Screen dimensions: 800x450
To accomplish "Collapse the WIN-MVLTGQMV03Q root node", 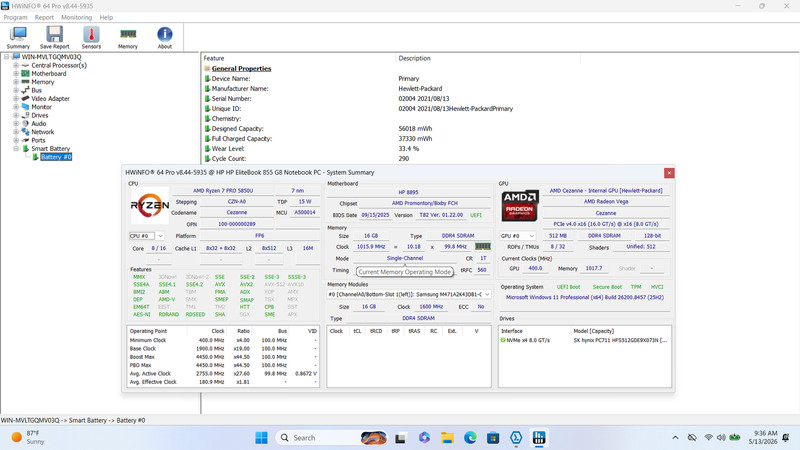I will click(7, 57).
